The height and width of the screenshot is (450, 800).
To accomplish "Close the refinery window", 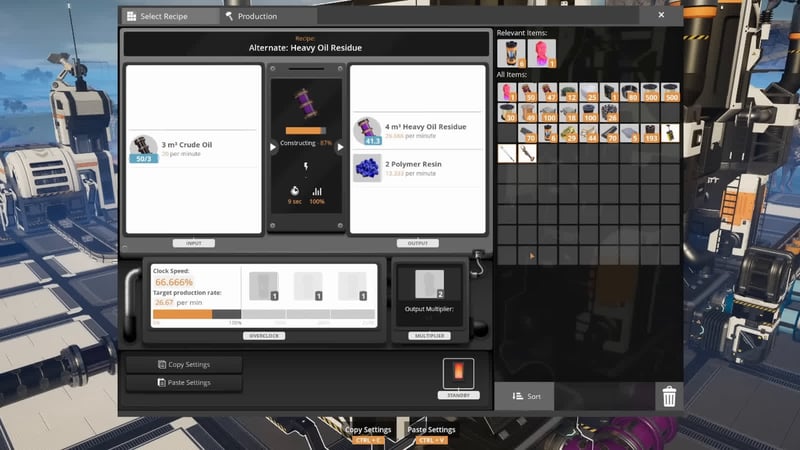I will 661,15.
